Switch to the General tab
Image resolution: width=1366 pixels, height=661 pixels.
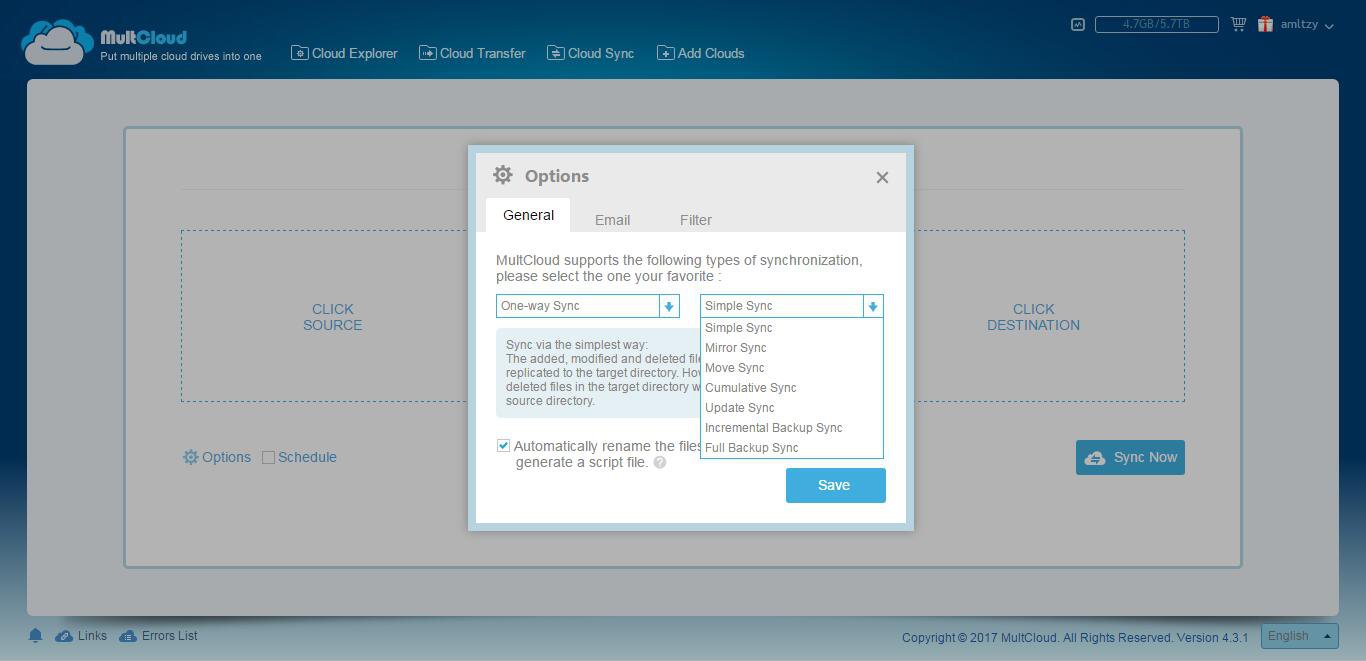[x=528, y=215]
